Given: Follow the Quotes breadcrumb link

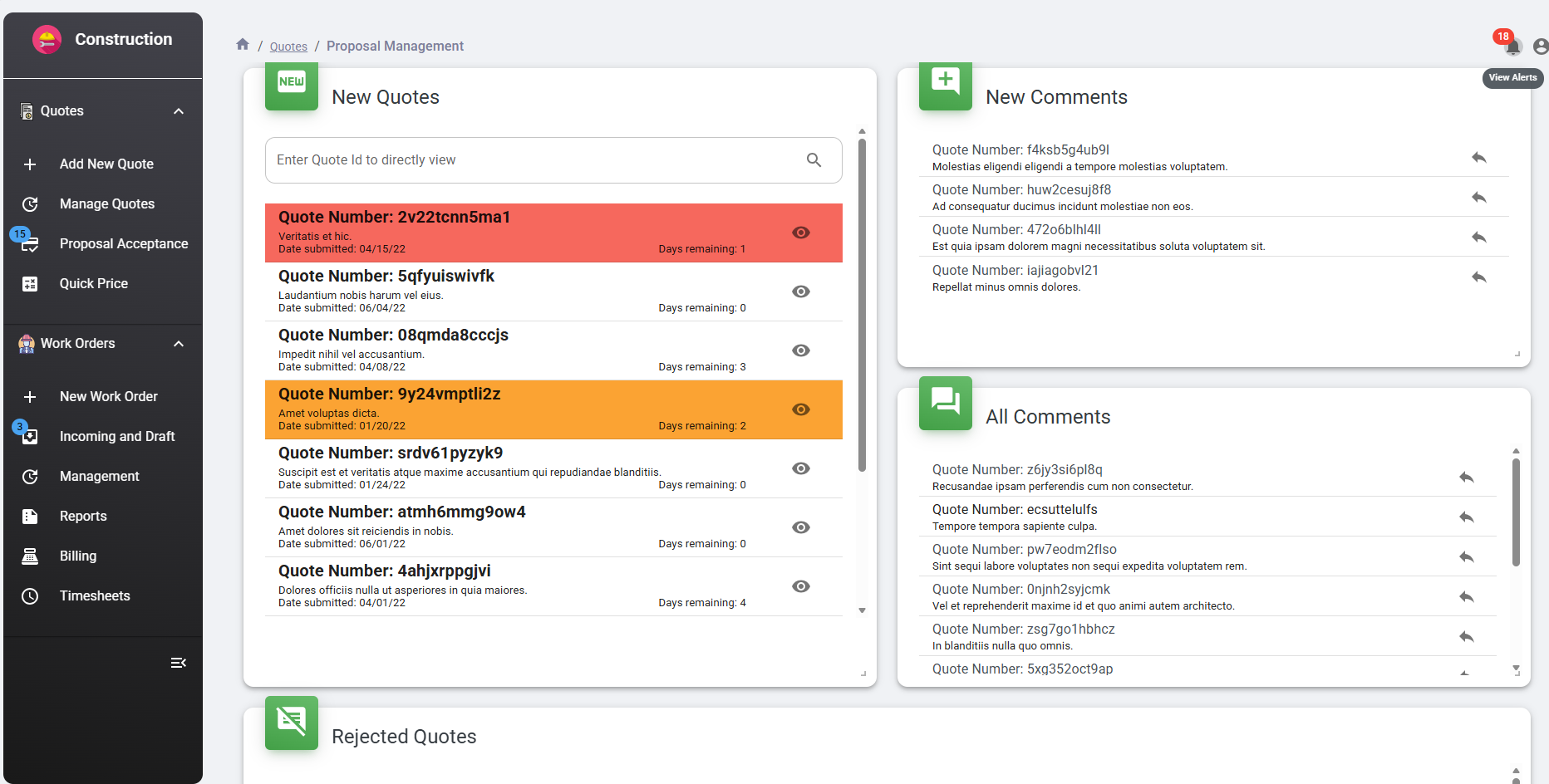Looking at the screenshot, I should click(x=288, y=47).
